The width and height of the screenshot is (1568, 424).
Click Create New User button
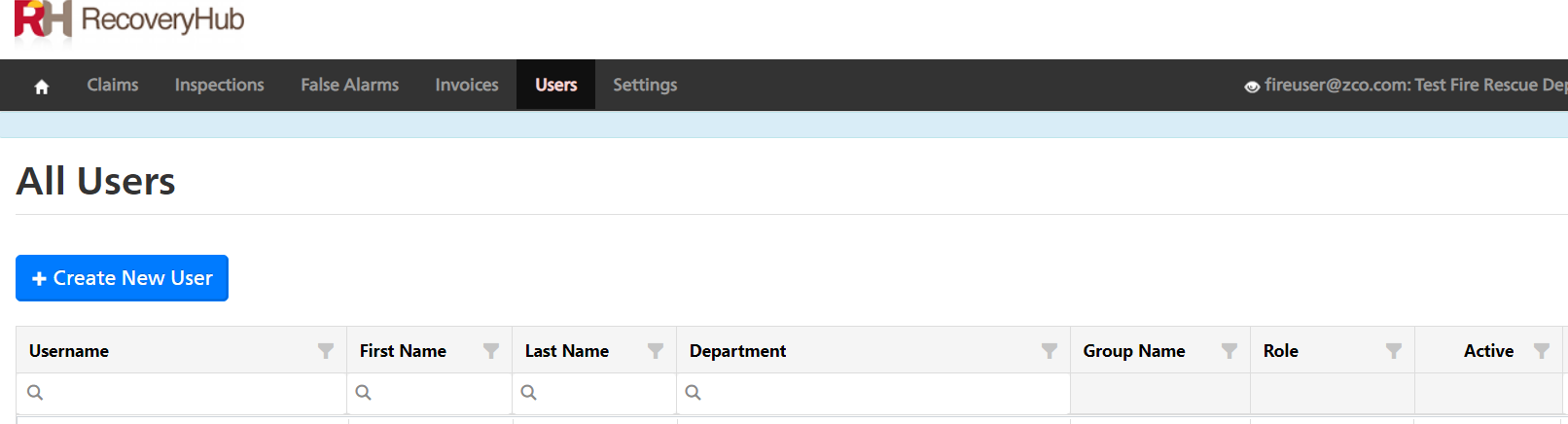tap(122, 278)
